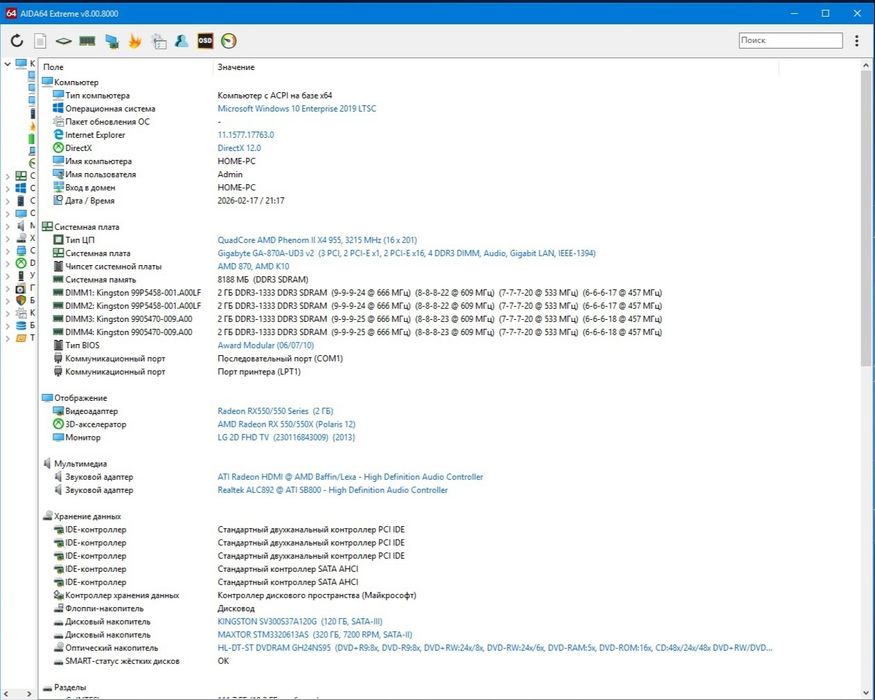Screen dimensions: 875x700
Task: Select the server tower node in the left tree
Action: coord(21,200)
